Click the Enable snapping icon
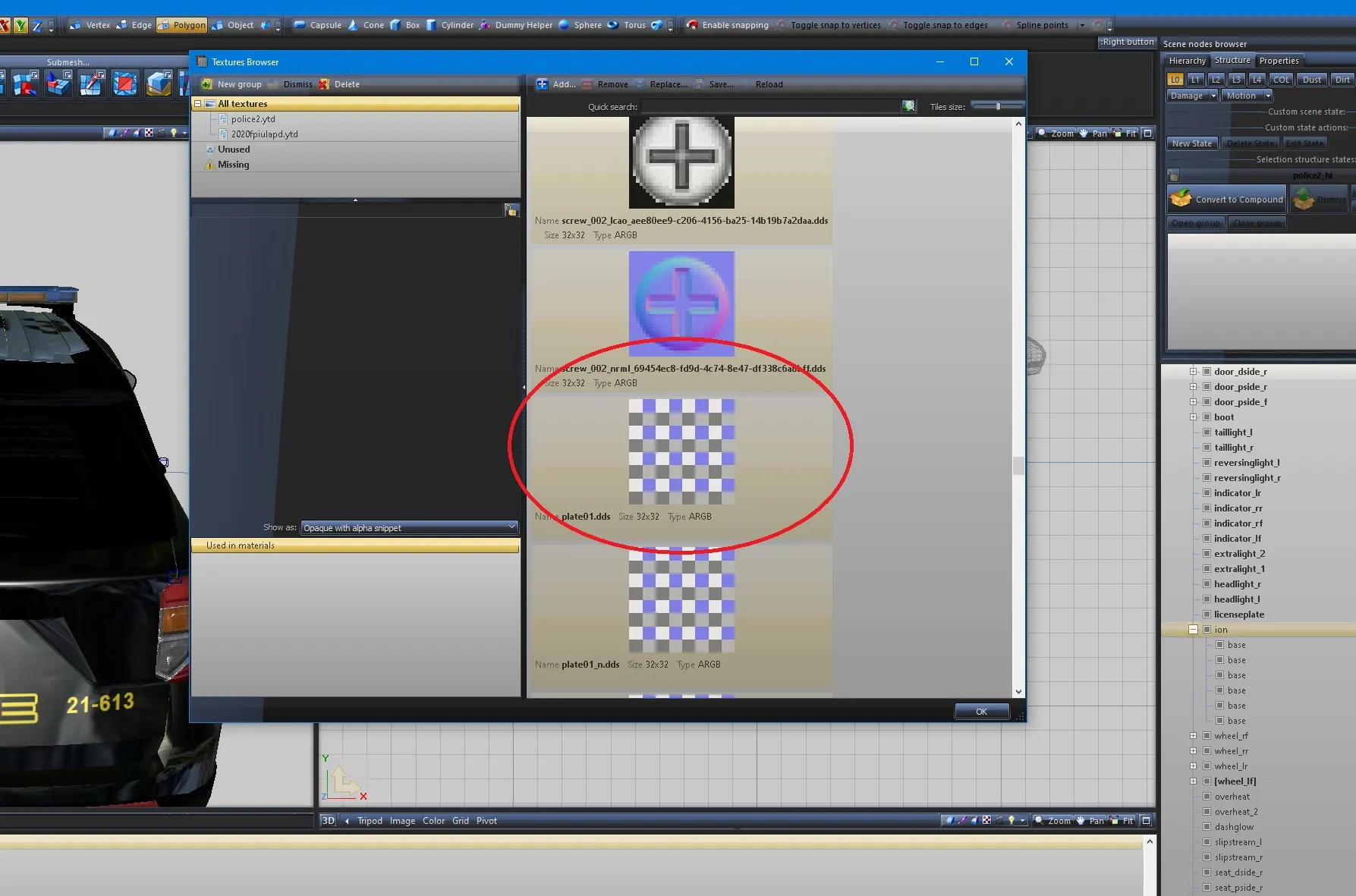Viewport: 1356px width, 896px height. coord(692,25)
